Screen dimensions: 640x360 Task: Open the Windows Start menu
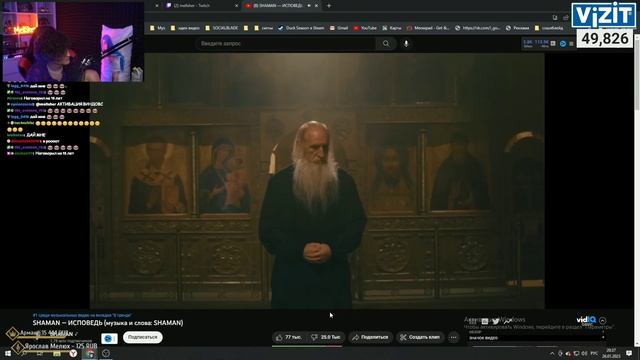coord(7,353)
